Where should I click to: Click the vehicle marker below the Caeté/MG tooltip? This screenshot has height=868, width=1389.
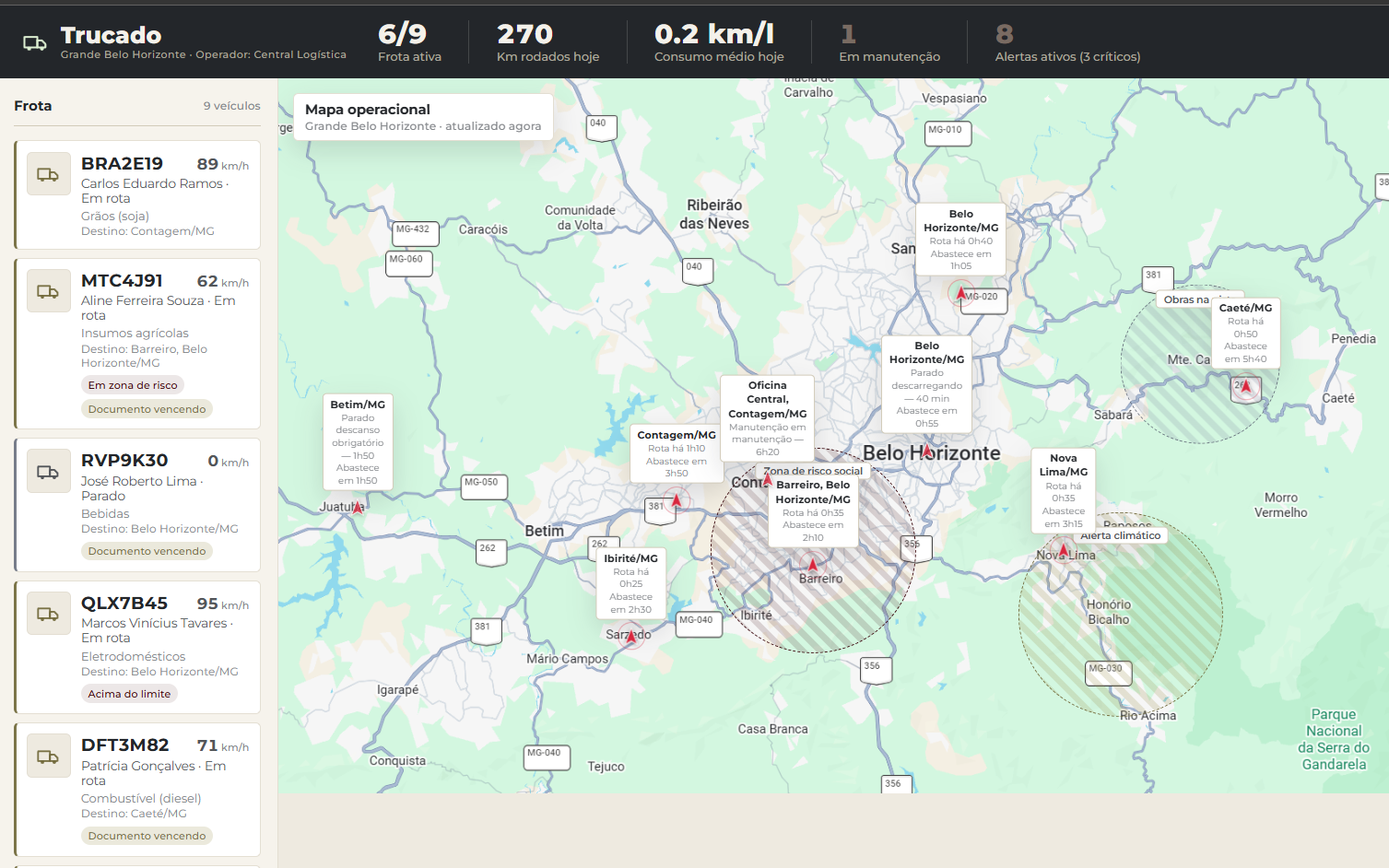1245,387
